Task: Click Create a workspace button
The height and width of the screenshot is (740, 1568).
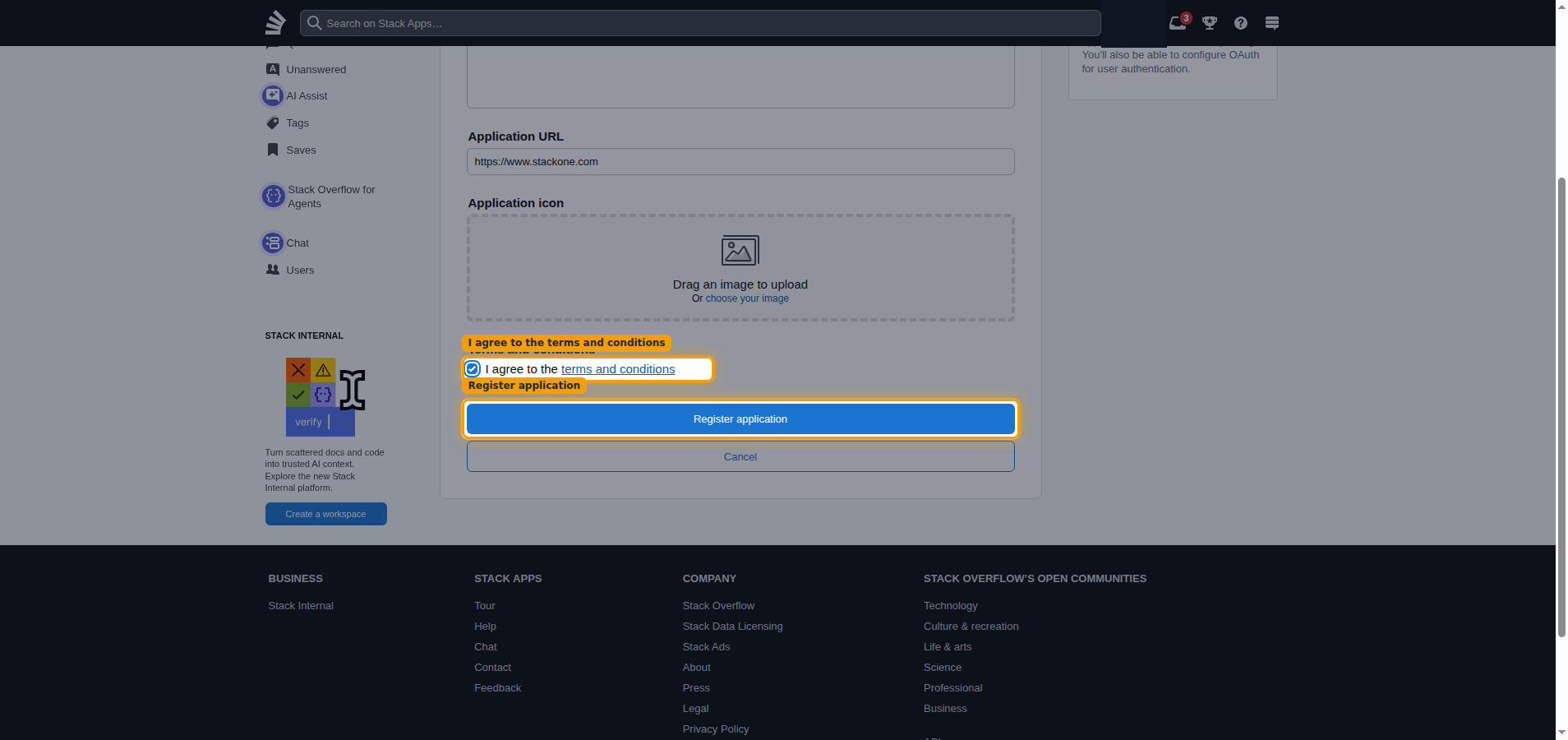Action: pyautogui.click(x=325, y=514)
